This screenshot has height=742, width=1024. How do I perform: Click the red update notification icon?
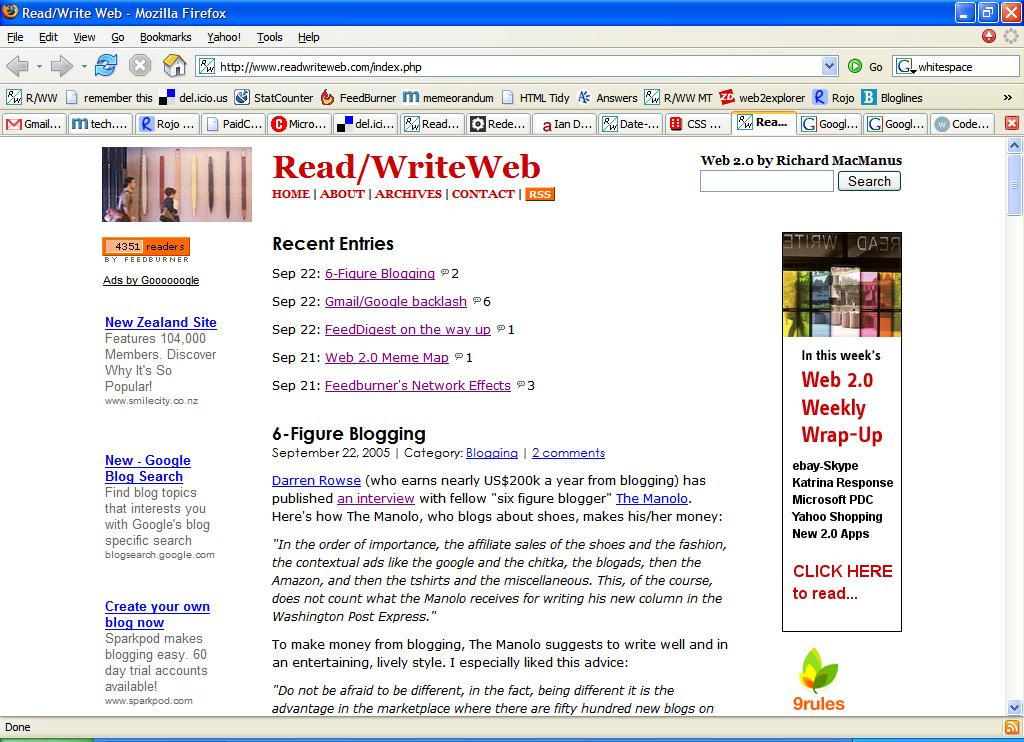[x=989, y=37]
